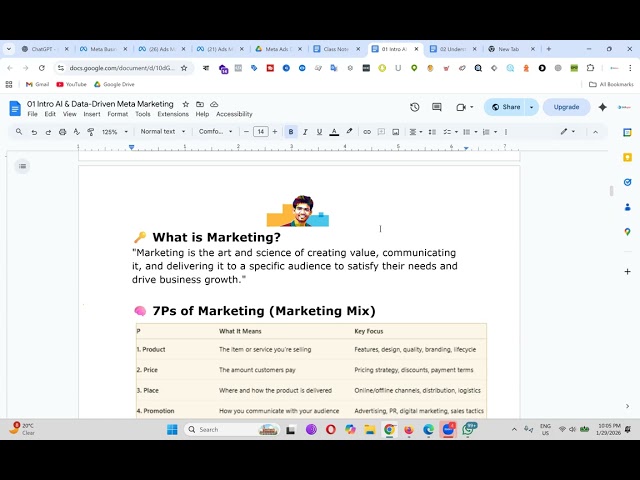The height and width of the screenshot is (480, 640).
Task: Open the Format menu
Action: pyautogui.click(x=118, y=114)
